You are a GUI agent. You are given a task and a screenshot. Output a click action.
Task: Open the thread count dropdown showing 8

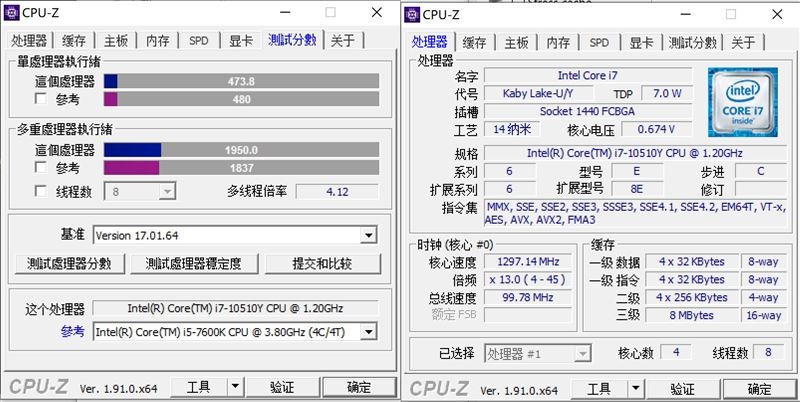(x=140, y=192)
